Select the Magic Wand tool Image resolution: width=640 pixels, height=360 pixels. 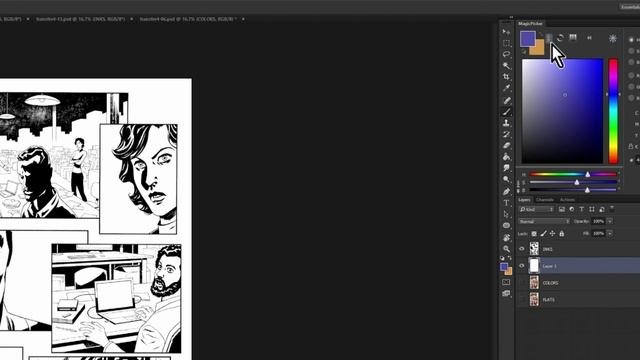pos(506,65)
